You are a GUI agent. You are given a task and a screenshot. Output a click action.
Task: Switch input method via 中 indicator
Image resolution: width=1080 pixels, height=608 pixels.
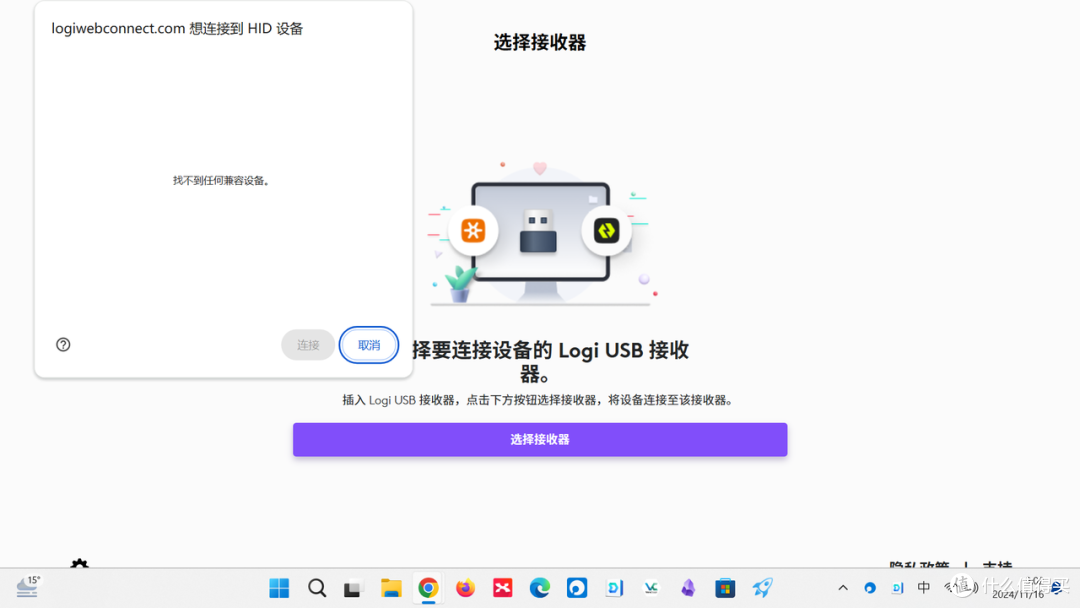[924, 587]
